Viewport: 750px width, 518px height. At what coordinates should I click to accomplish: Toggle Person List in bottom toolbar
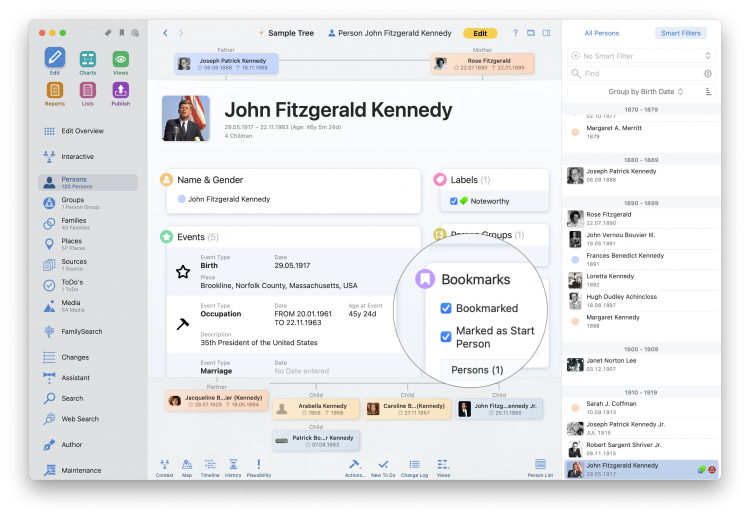[x=540, y=468]
